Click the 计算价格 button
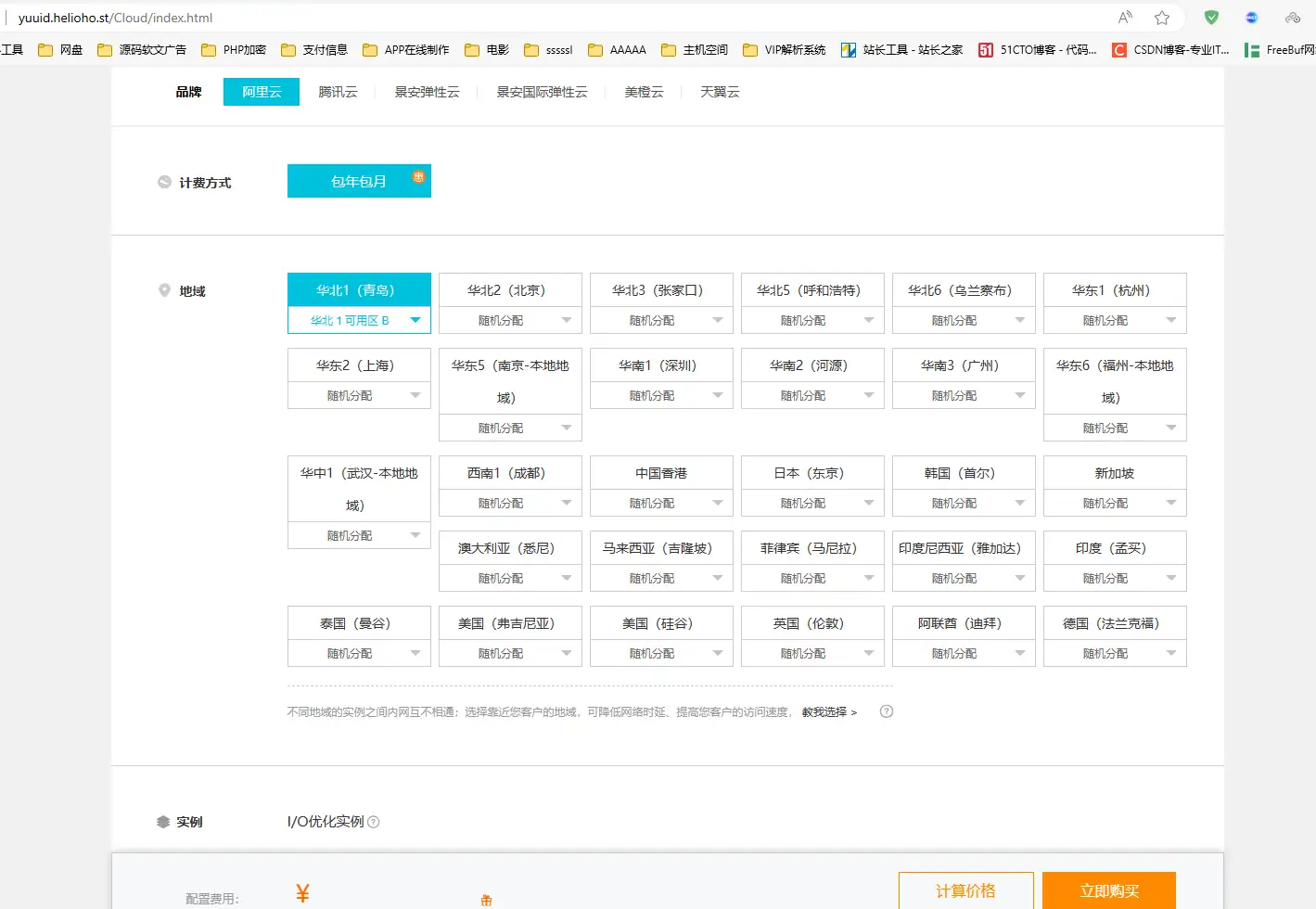 point(965,890)
